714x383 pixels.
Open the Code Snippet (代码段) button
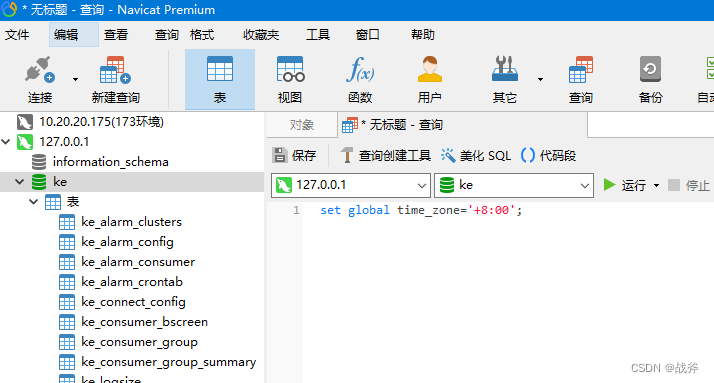(548, 156)
